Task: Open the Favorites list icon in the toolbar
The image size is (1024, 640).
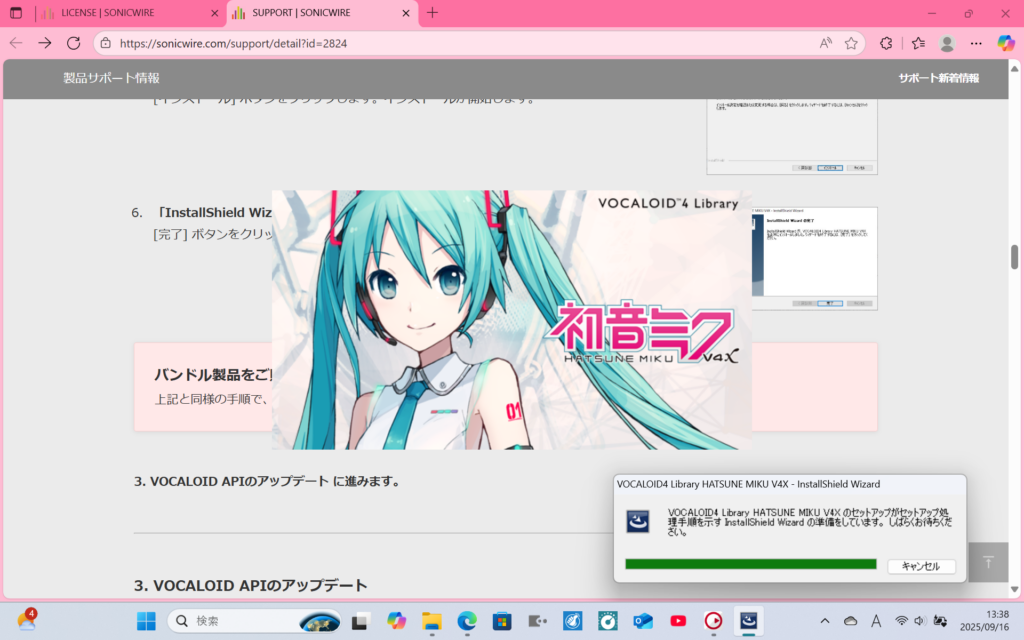Action: pyautogui.click(x=918, y=43)
